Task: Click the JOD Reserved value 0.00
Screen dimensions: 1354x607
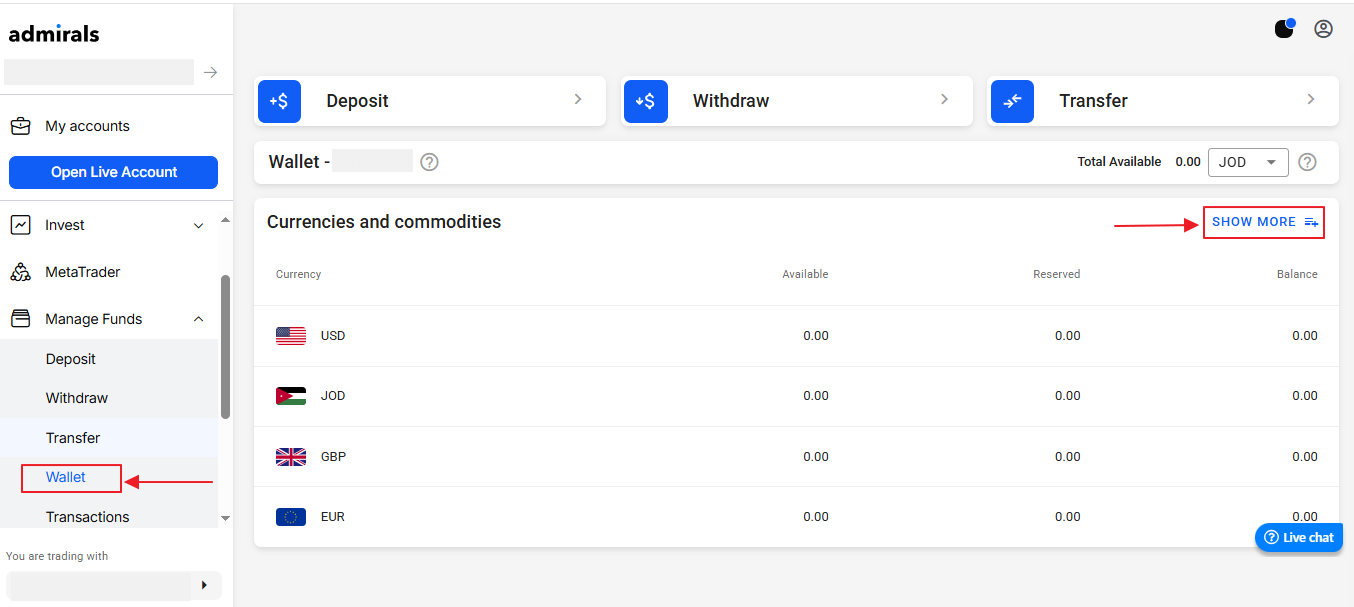Action: pyautogui.click(x=1068, y=396)
